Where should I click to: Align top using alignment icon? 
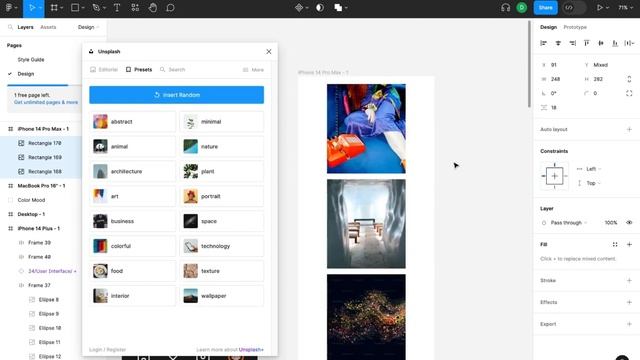(587, 43)
